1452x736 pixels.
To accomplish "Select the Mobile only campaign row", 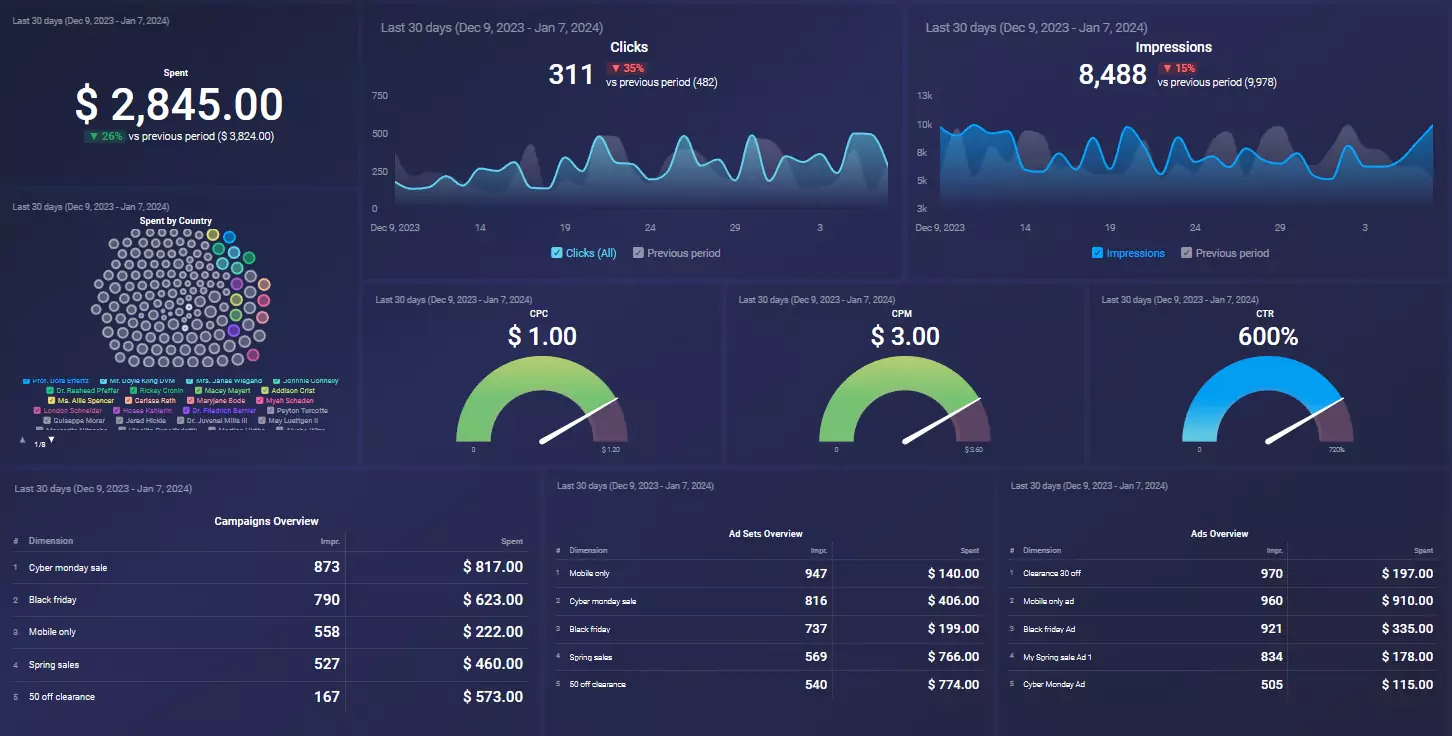I will (x=268, y=632).
